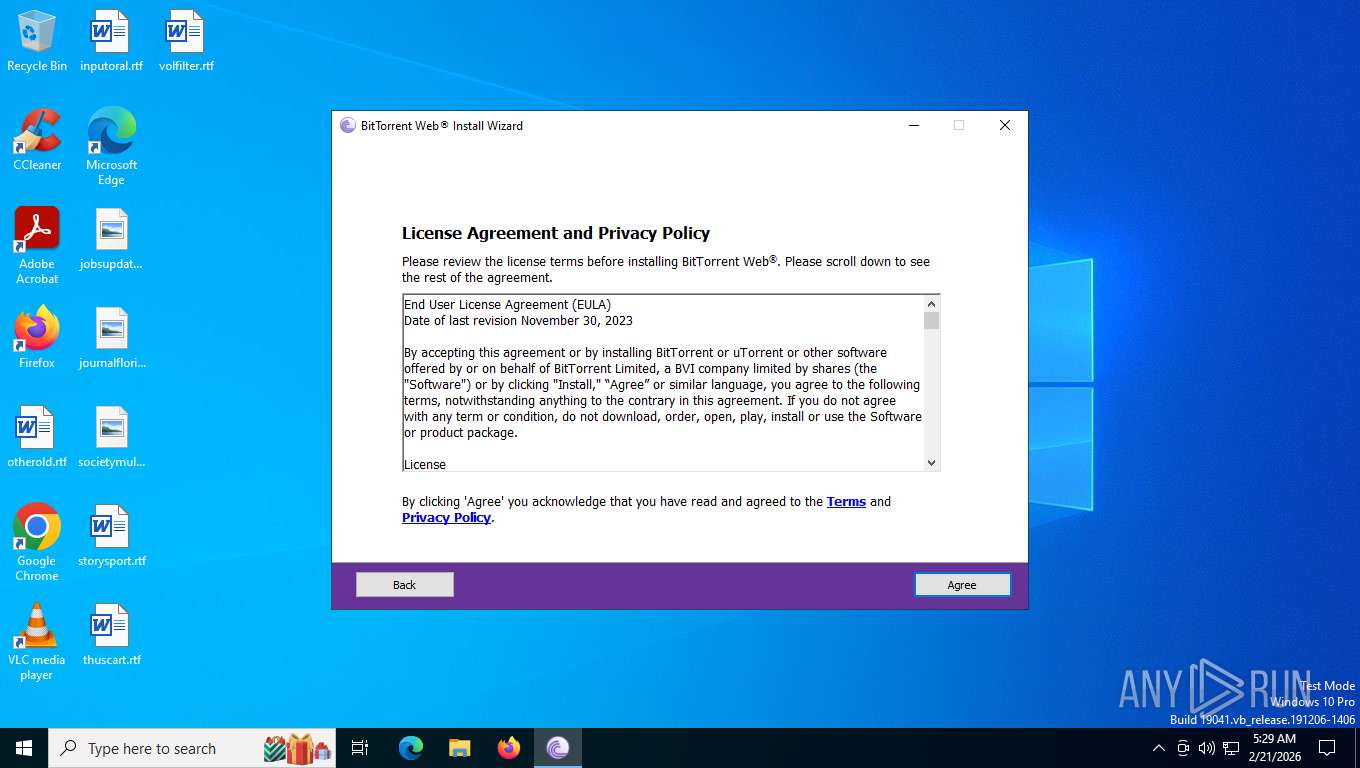Click the Agree button

962,585
